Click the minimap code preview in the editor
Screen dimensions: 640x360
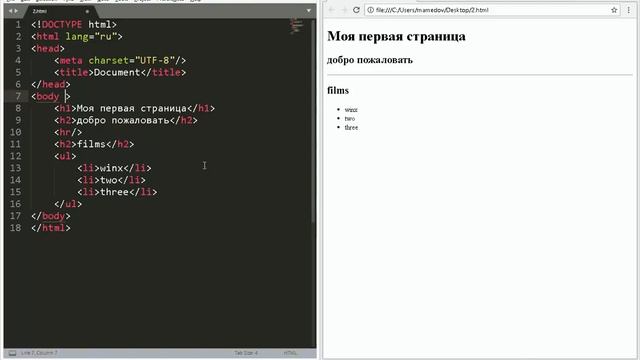coord(296,26)
